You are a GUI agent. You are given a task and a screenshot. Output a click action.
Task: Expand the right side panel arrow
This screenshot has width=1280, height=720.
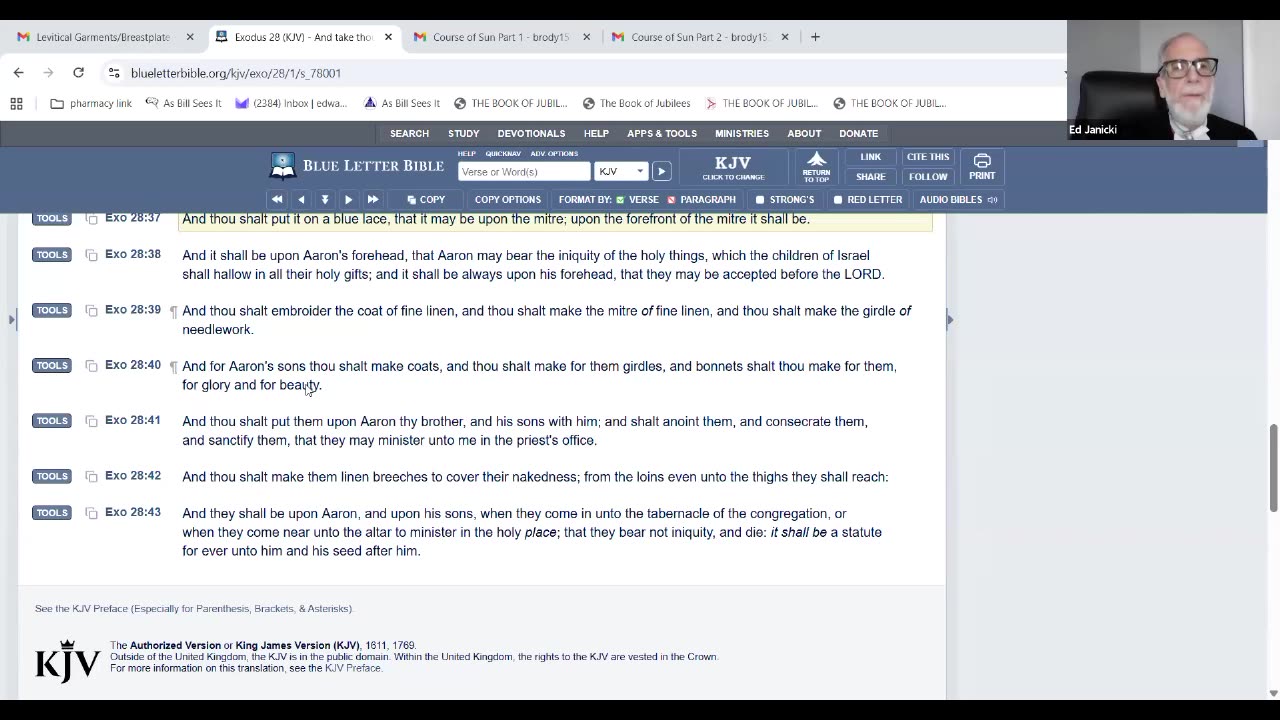[949, 320]
